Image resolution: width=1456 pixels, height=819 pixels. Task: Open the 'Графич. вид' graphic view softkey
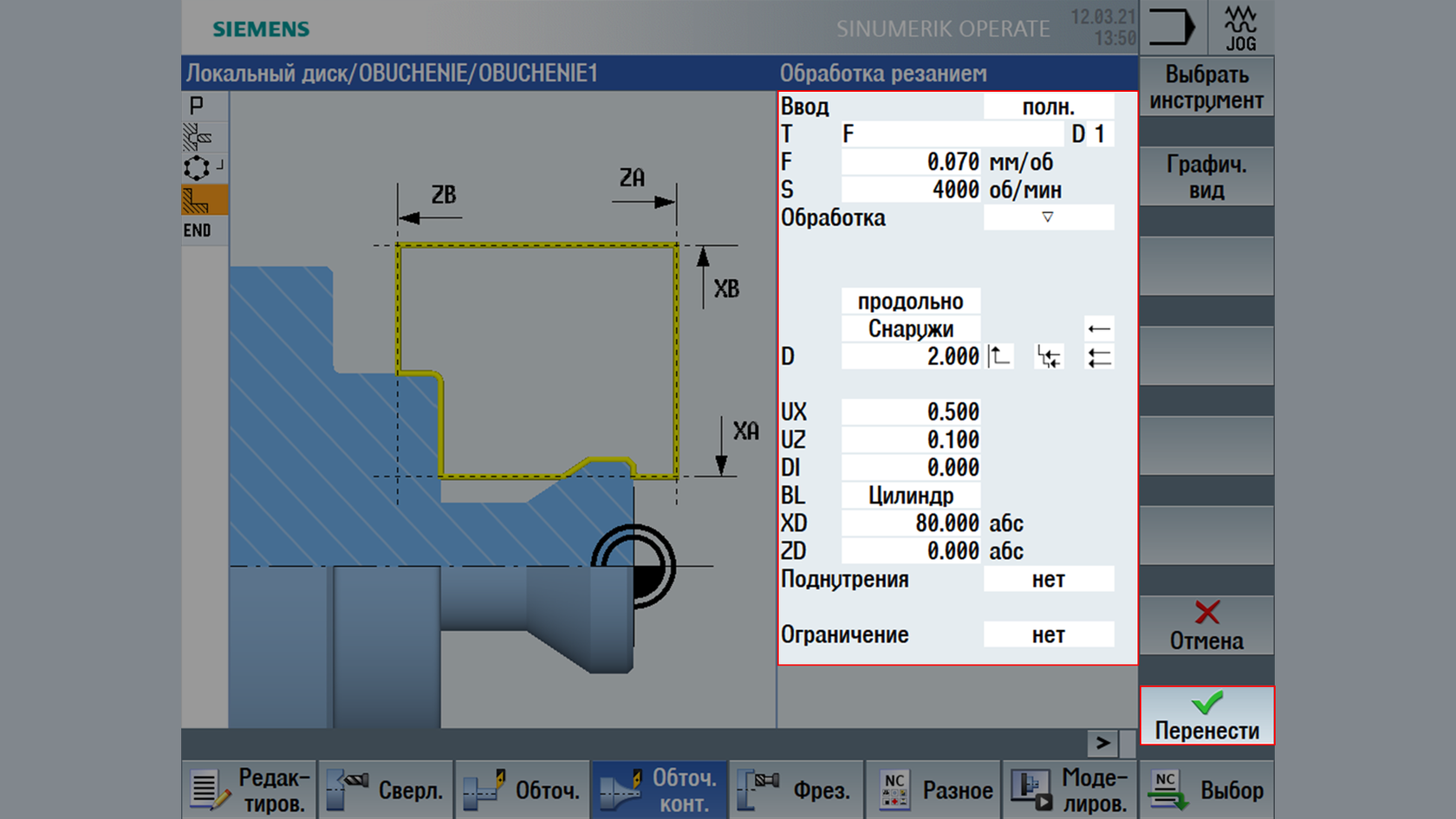tap(1206, 176)
